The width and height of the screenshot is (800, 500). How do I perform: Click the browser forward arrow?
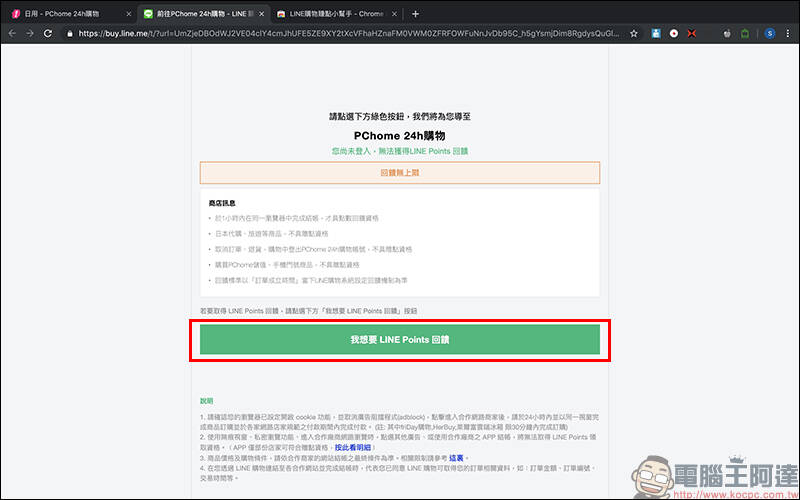pyautogui.click(x=30, y=33)
